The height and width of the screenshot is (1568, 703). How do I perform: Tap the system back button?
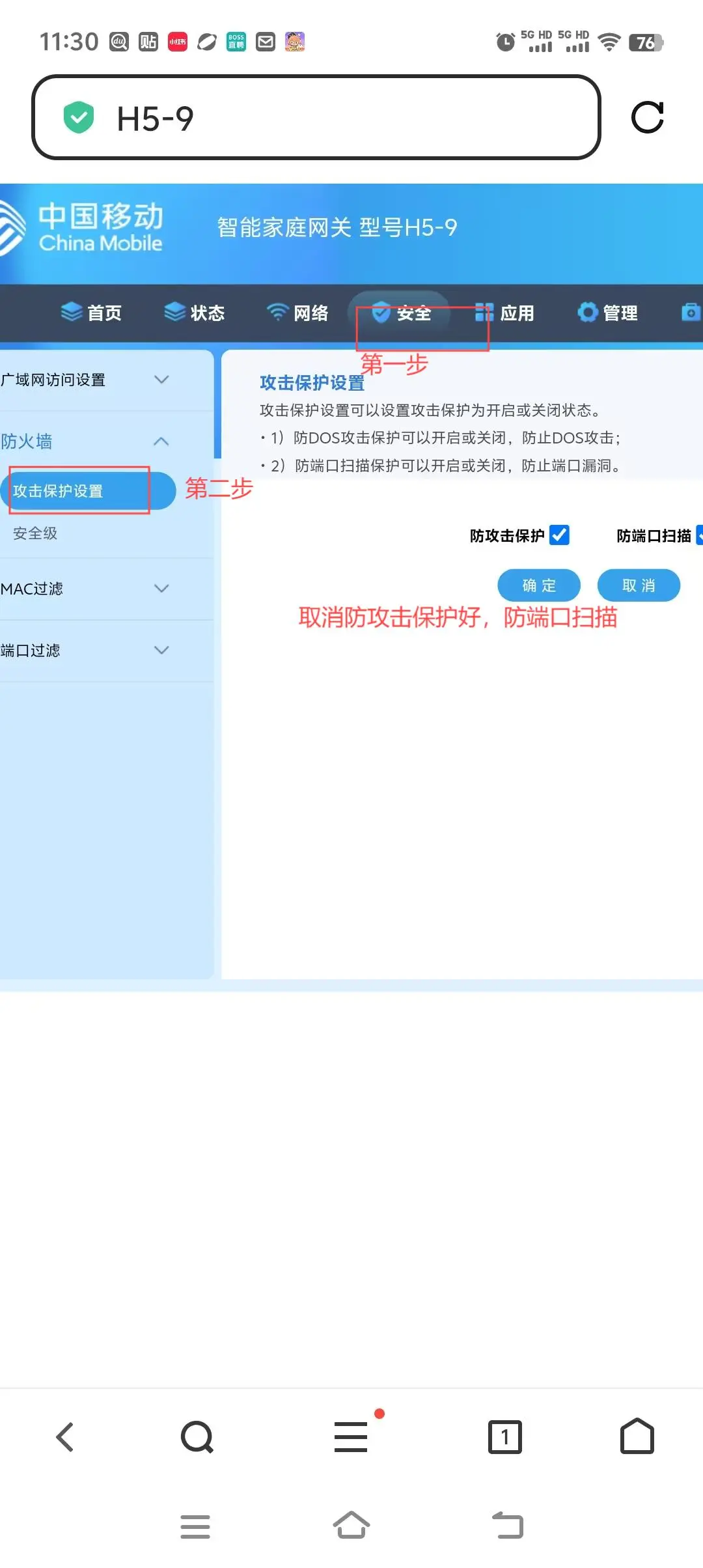point(508,1524)
